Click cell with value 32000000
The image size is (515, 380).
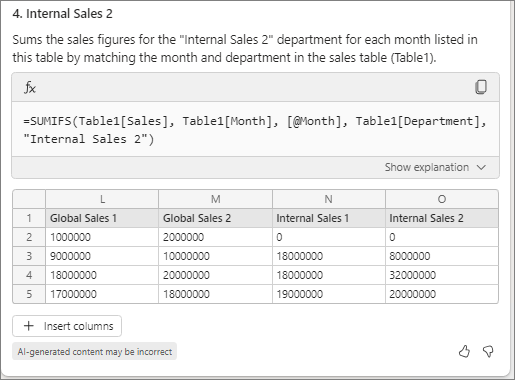point(442,275)
